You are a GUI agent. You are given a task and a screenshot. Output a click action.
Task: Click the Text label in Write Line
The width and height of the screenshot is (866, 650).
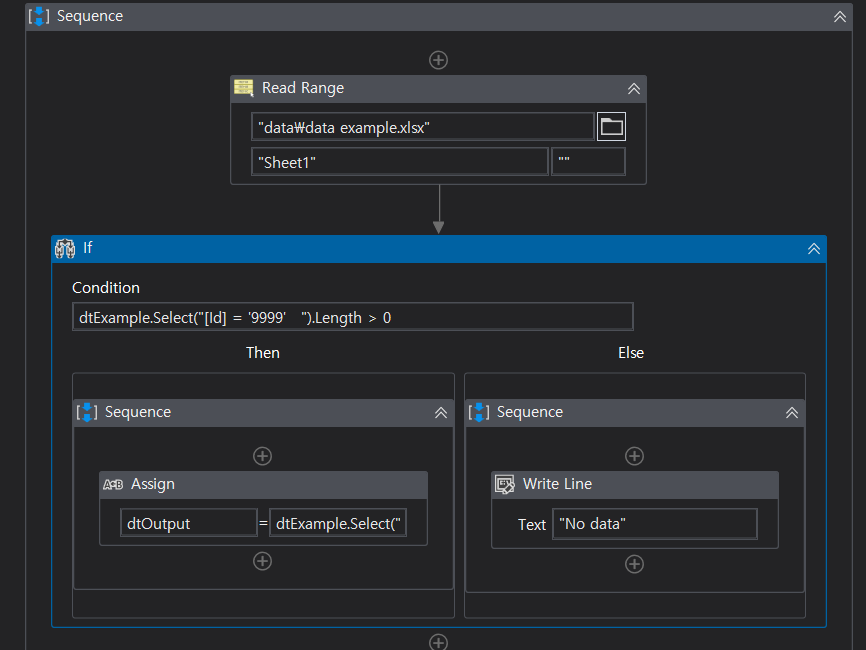(532, 525)
